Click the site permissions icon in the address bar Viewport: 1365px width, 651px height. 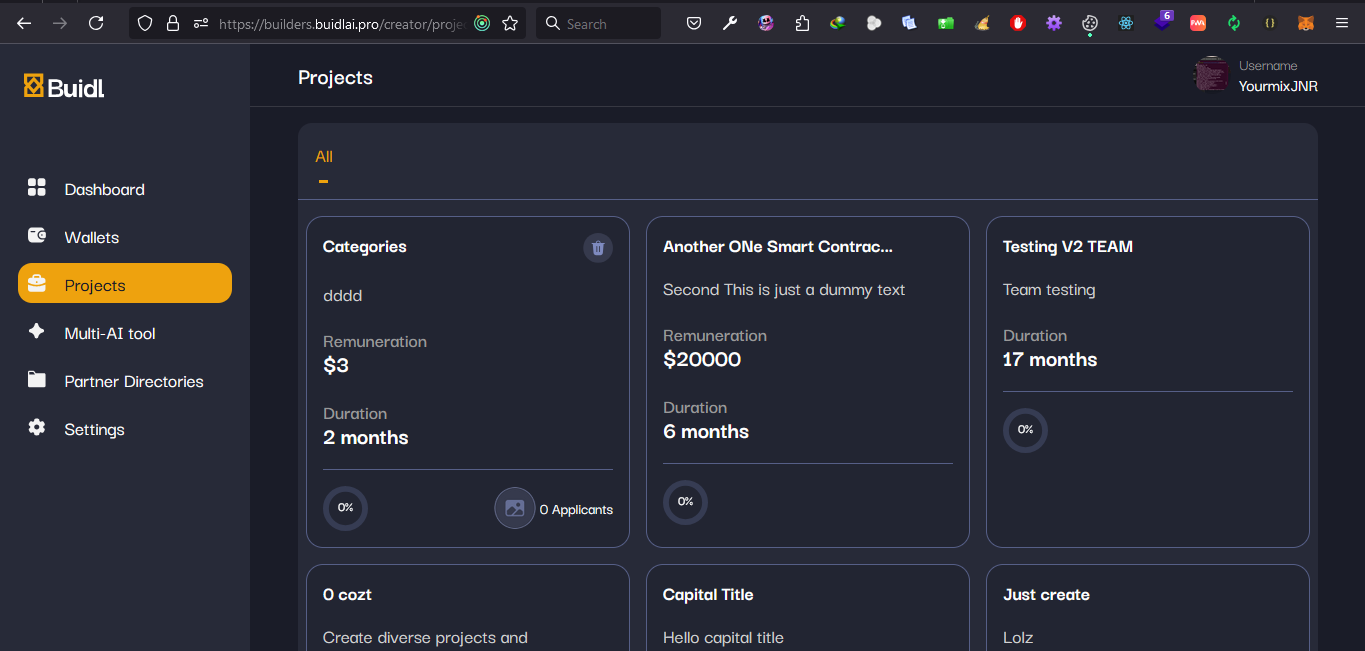201,23
